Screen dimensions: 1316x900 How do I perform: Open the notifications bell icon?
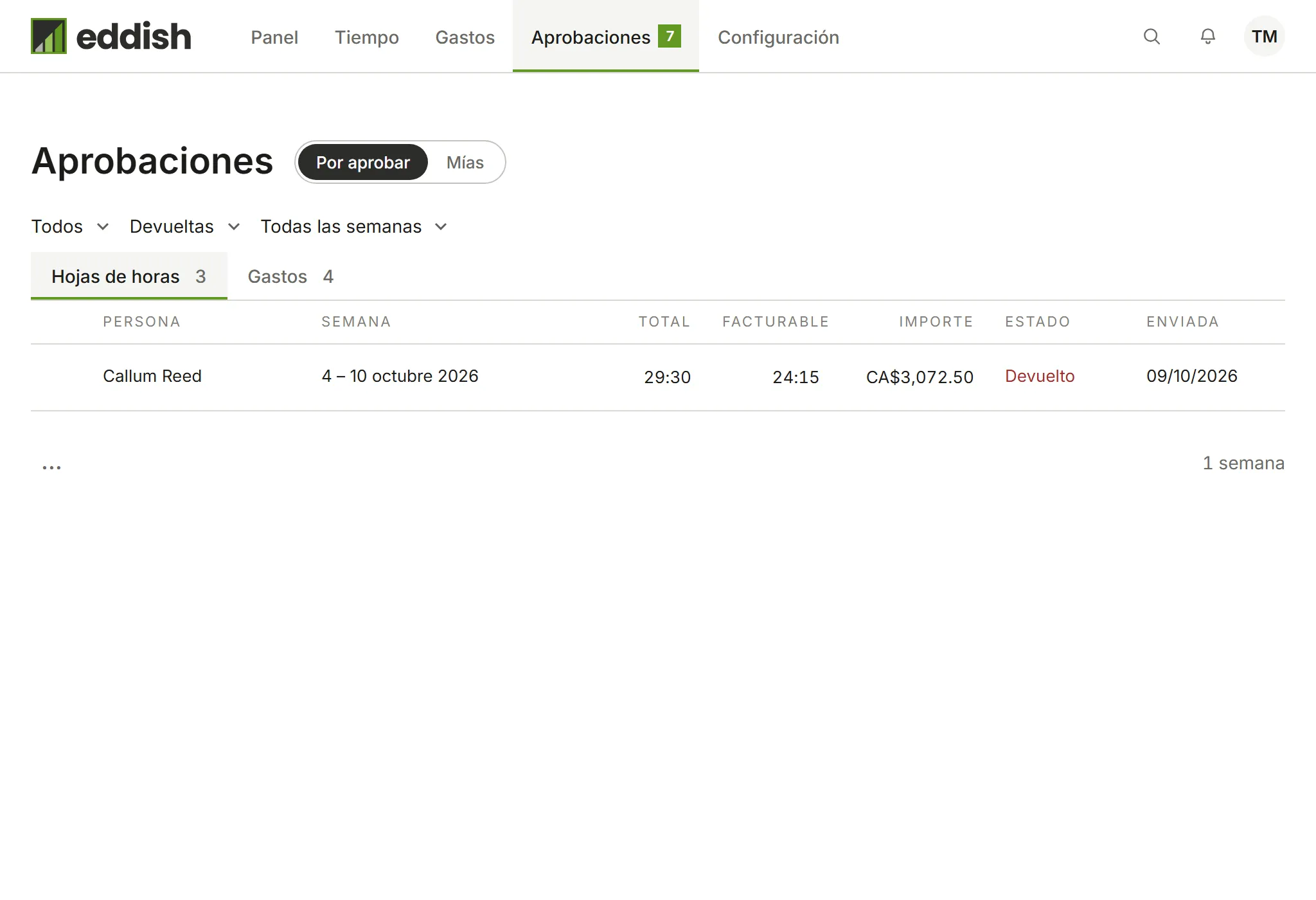[x=1208, y=37]
